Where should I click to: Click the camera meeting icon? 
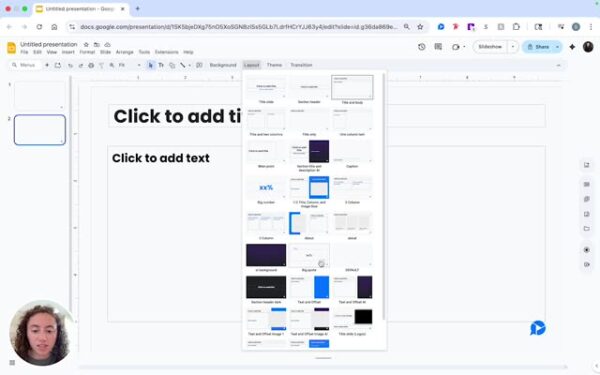455,47
